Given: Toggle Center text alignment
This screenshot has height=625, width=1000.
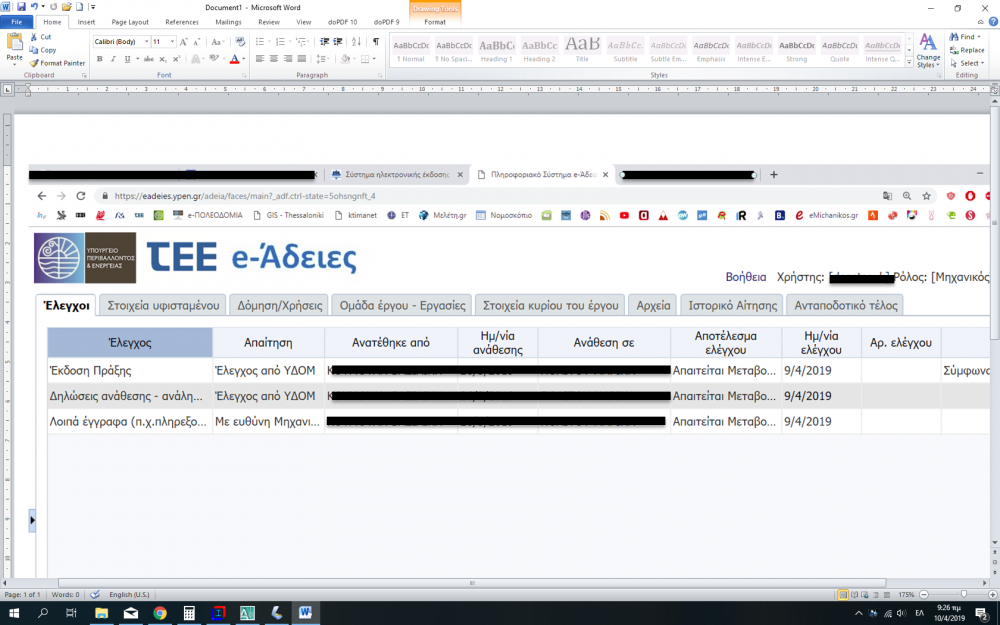Looking at the screenshot, I should tap(274, 59).
